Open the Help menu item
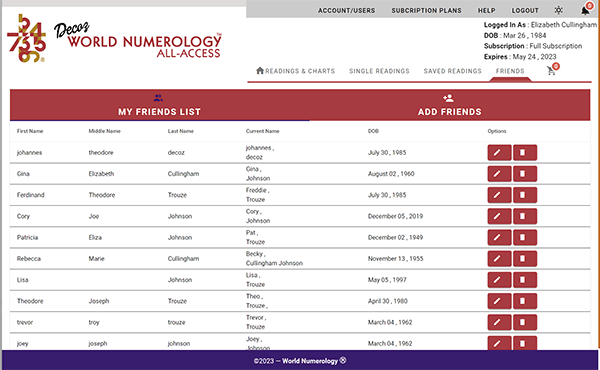The width and height of the screenshot is (600, 370). pyautogui.click(x=486, y=11)
